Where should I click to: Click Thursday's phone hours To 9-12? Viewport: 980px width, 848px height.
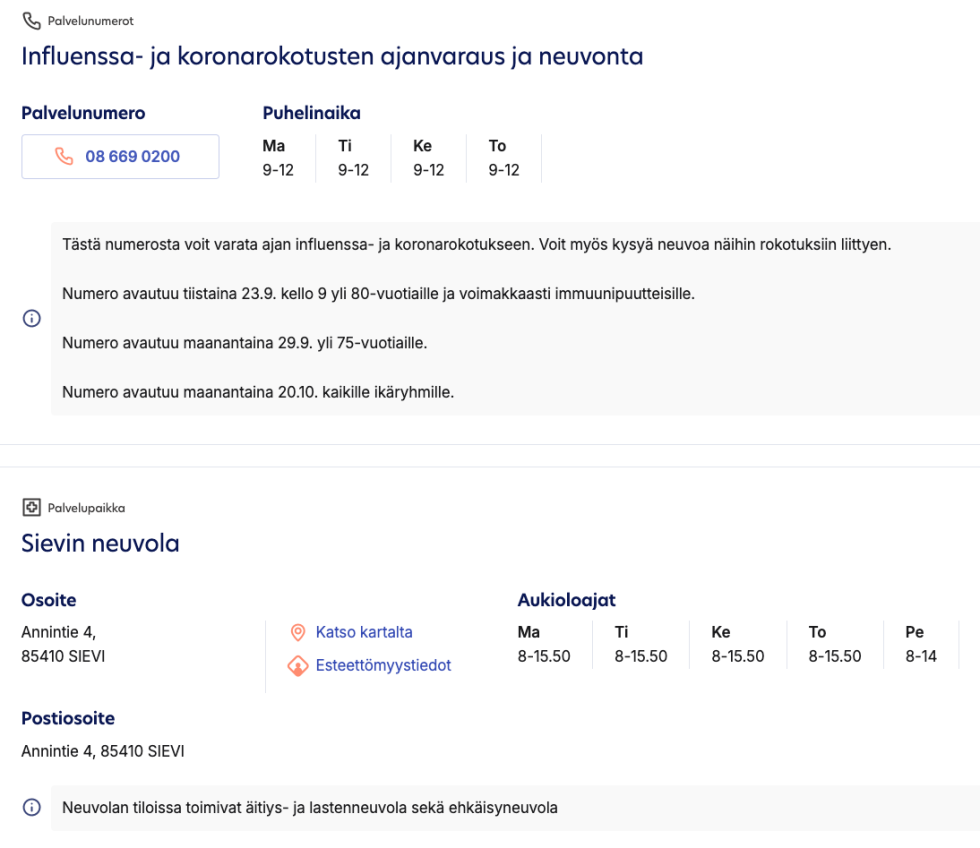tap(504, 158)
